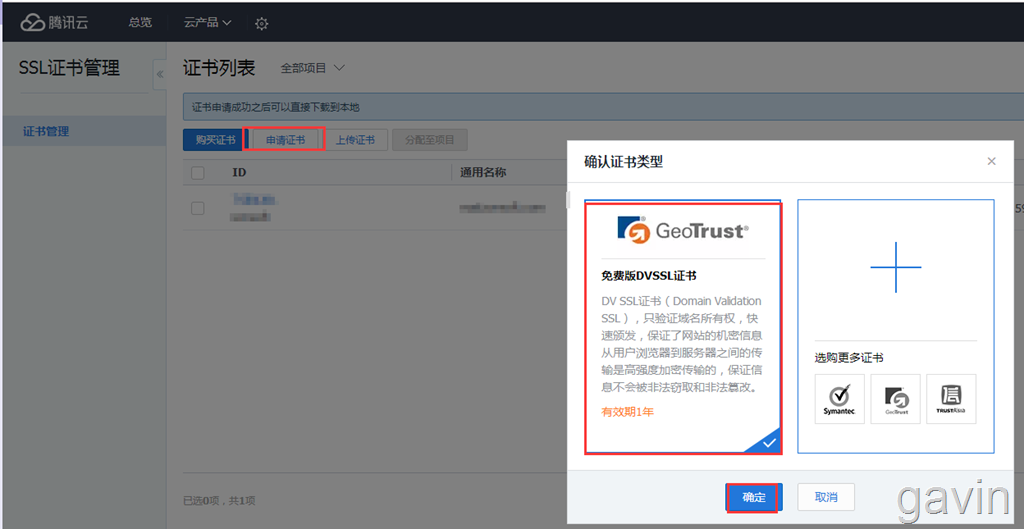
Task: Click the 申请证书 button
Action: pos(285,140)
